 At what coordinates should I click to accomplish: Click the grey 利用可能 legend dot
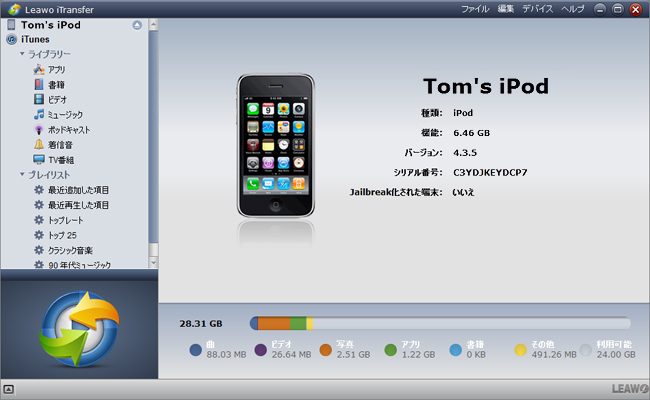(x=586, y=350)
